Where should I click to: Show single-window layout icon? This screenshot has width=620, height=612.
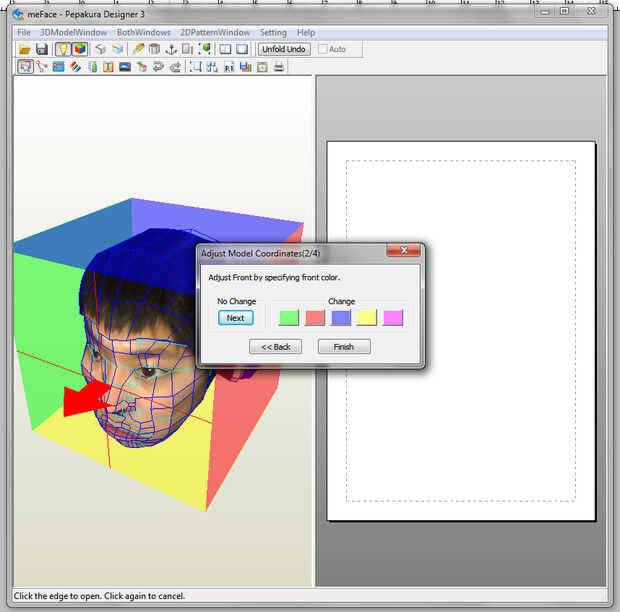tap(242, 49)
